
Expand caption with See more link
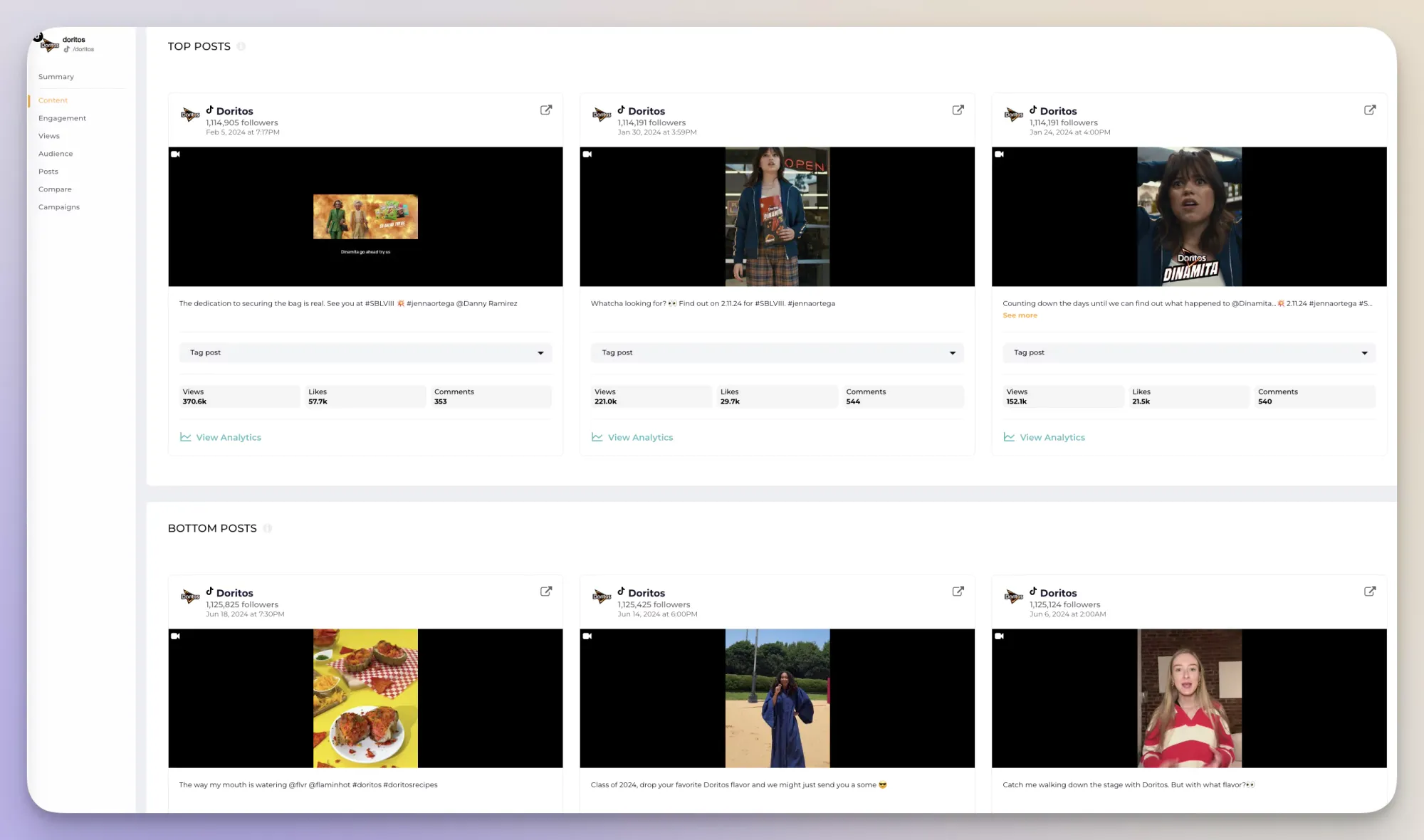[1020, 315]
